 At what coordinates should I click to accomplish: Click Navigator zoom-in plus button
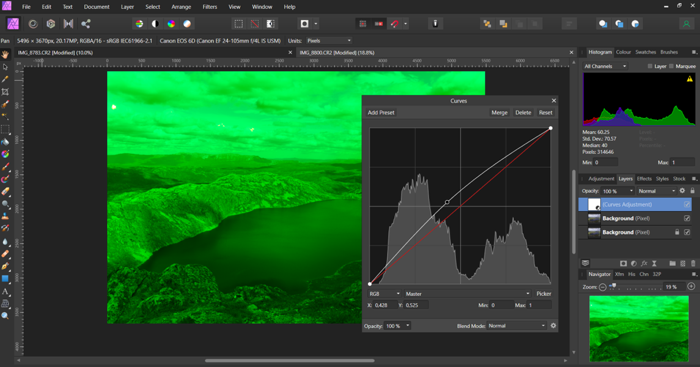pos(692,287)
